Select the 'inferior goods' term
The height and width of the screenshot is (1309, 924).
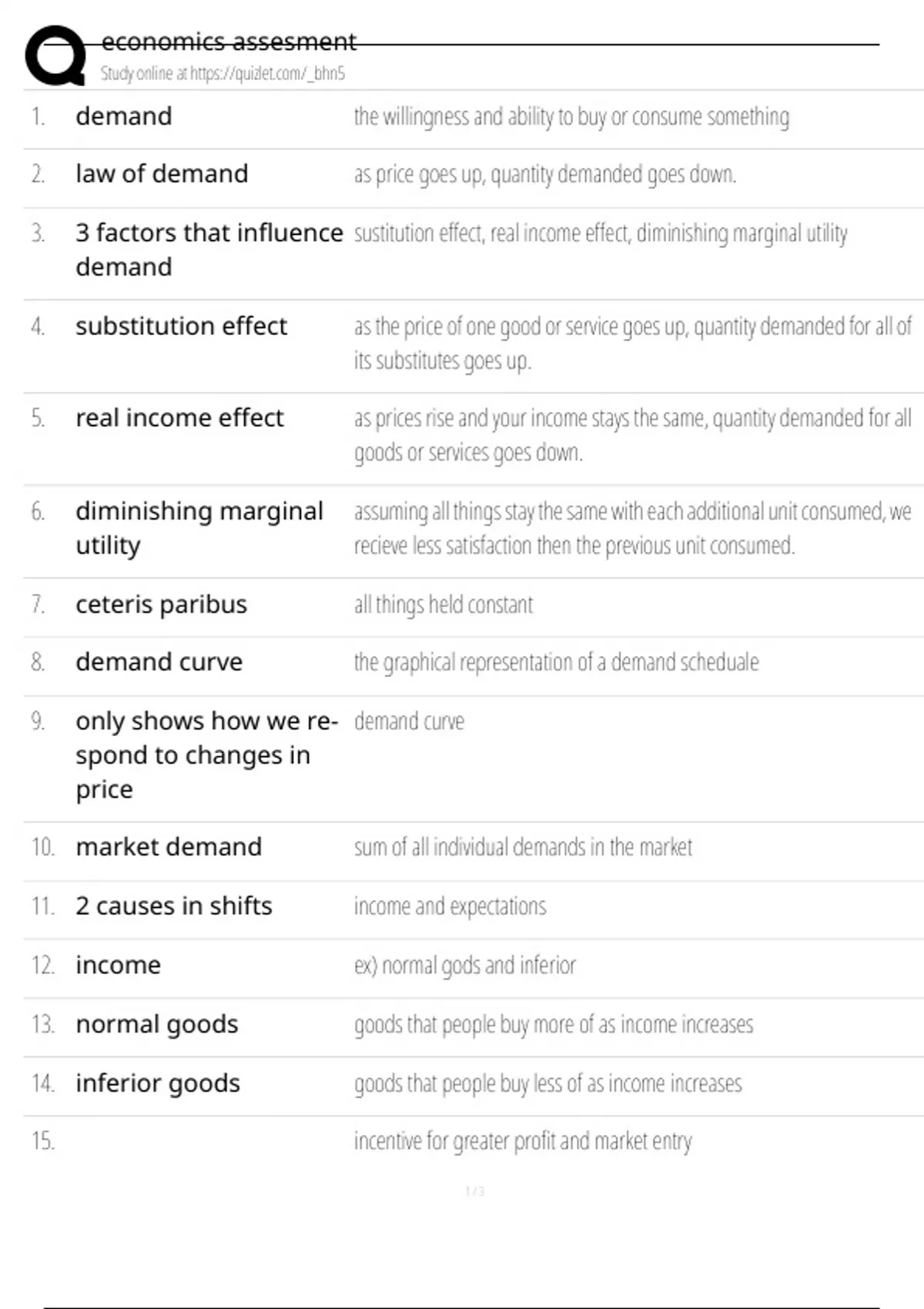point(158,1083)
